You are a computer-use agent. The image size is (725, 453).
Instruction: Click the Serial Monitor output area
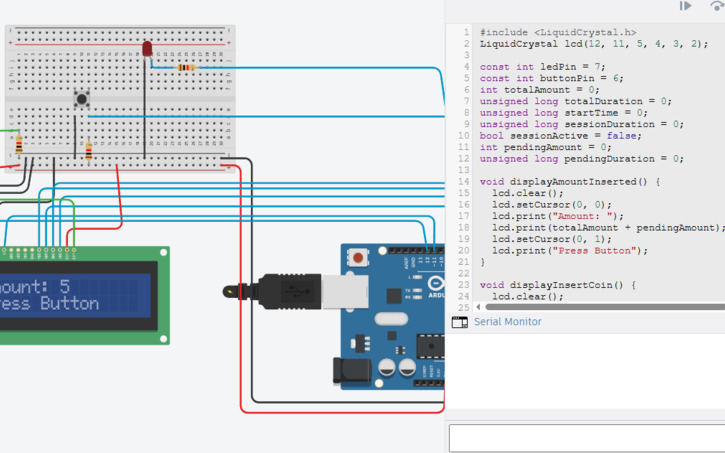coord(585,371)
